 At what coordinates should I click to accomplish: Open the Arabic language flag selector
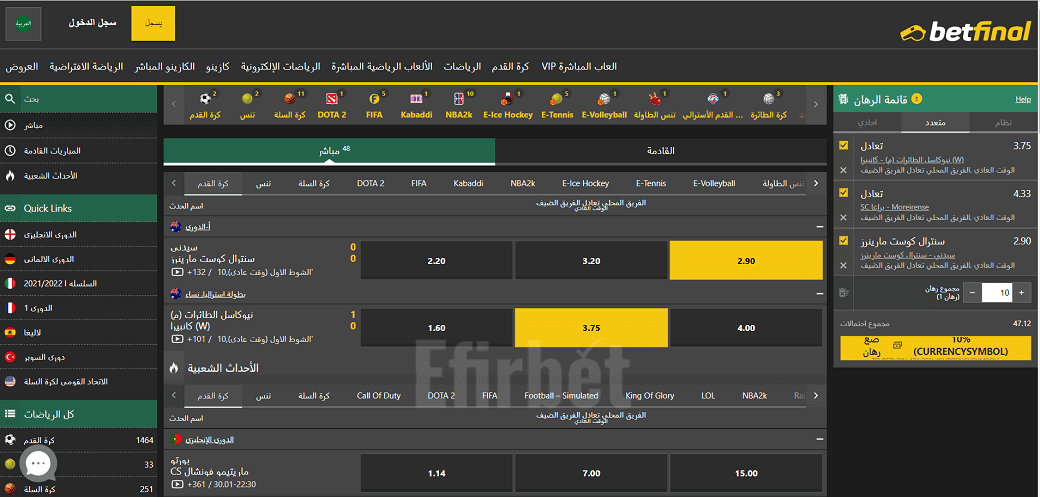pyautogui.click(x=23, y=23)
